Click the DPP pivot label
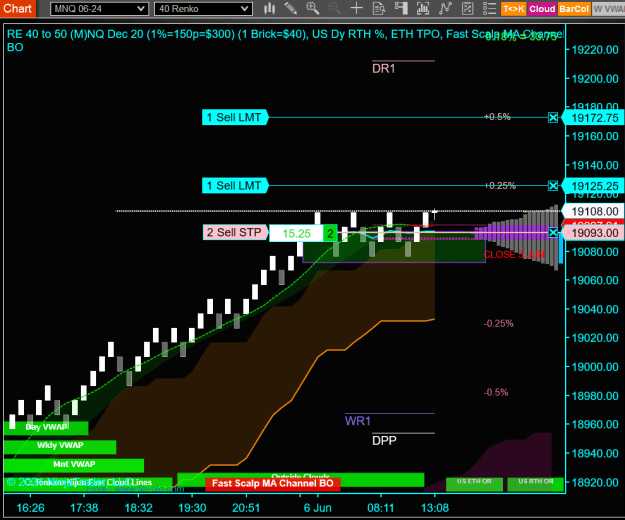 pyautogui.click(x=384, y=441)
